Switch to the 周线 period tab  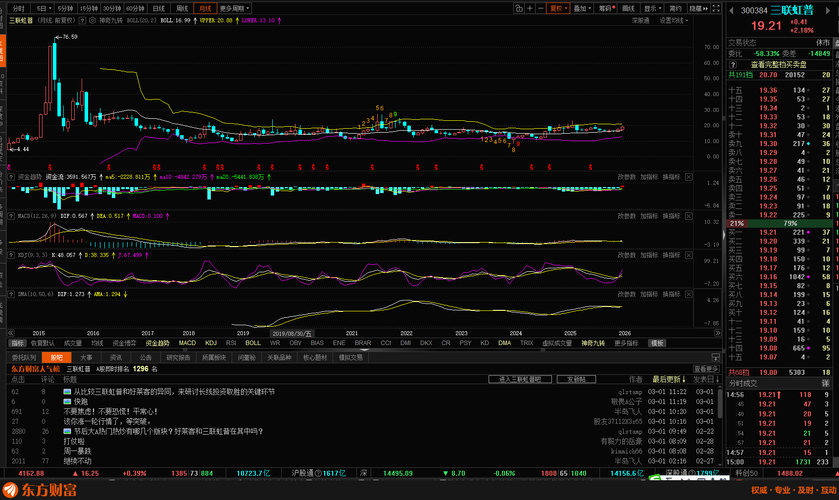(183, 7)
